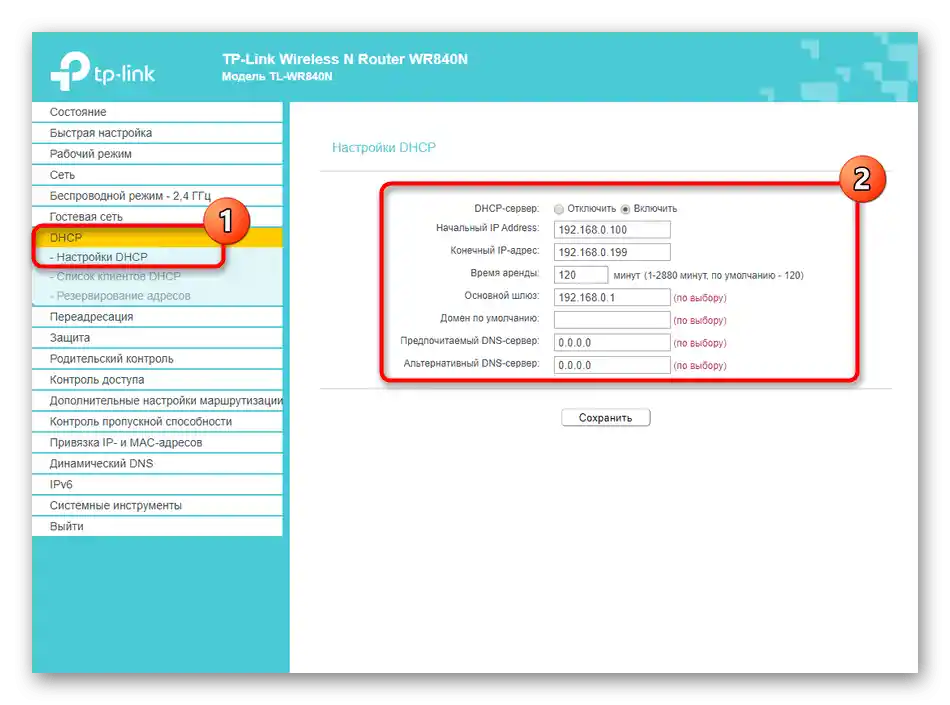Screen dimensions: 950x705
Task: Click "по выбору" next to Основной шлюз
Action: (700, 298)
